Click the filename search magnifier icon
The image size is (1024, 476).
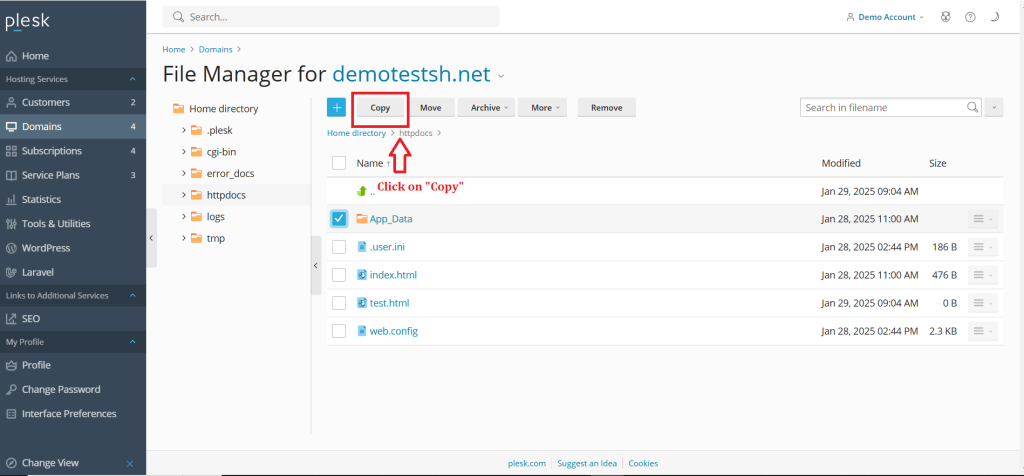[x=972, y=107]
